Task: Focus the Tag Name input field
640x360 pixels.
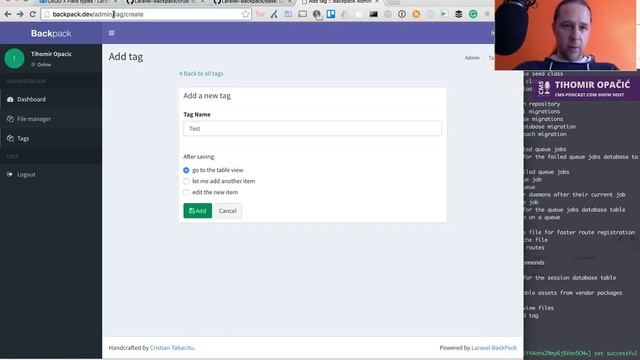Action: click(312, 129)
